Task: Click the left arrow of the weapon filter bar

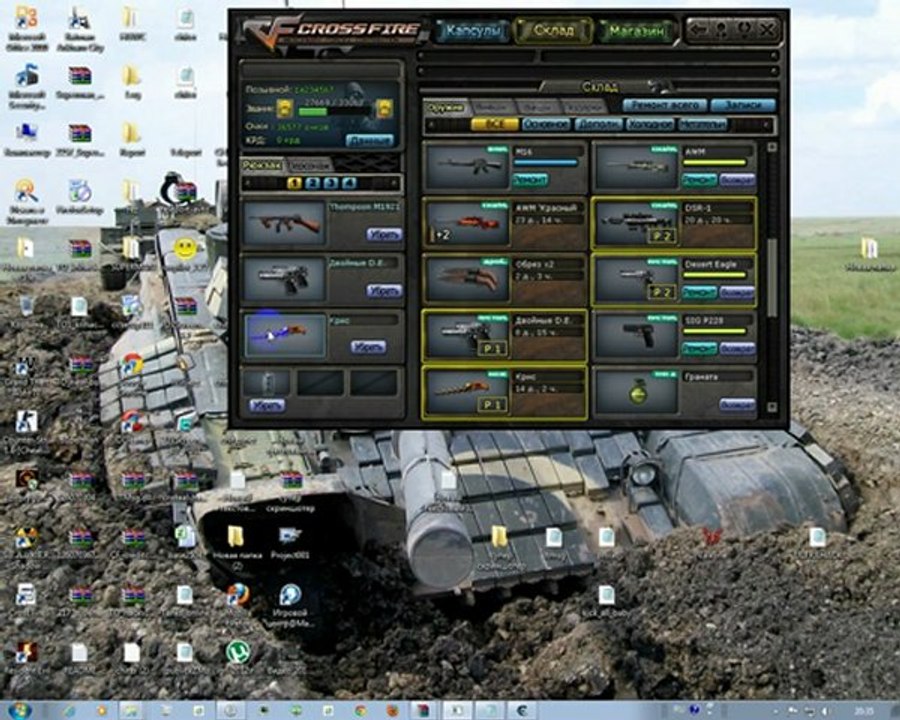Action: tap(432, 125)
